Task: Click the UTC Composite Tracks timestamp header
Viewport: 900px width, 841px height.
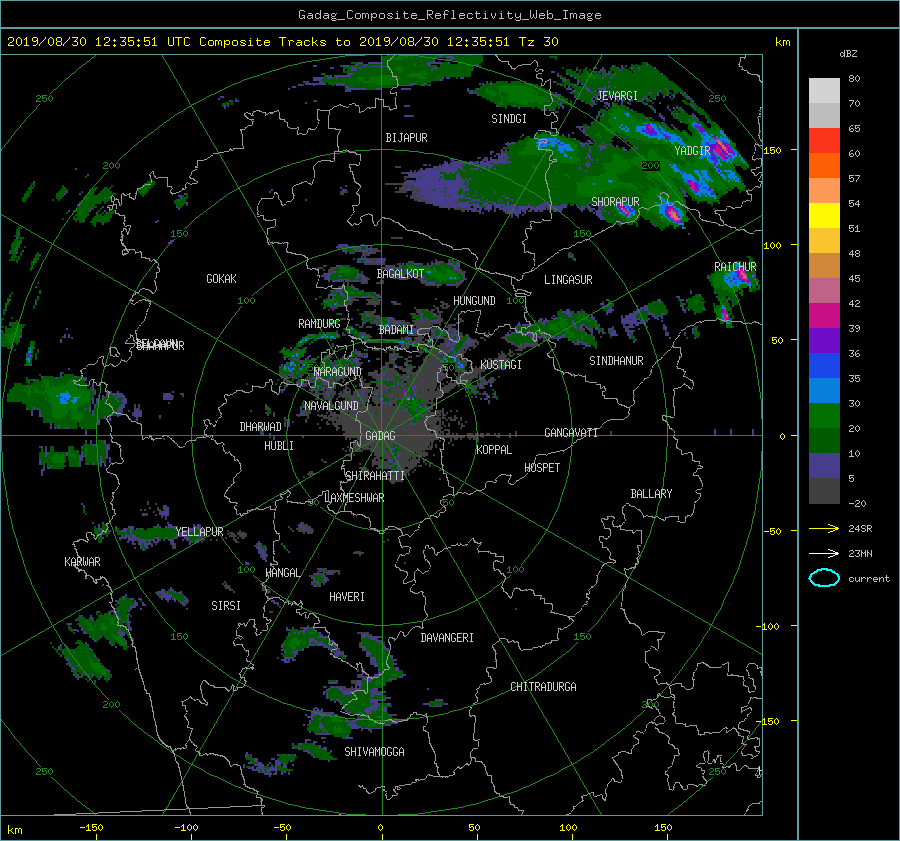Action: (282, 42)
